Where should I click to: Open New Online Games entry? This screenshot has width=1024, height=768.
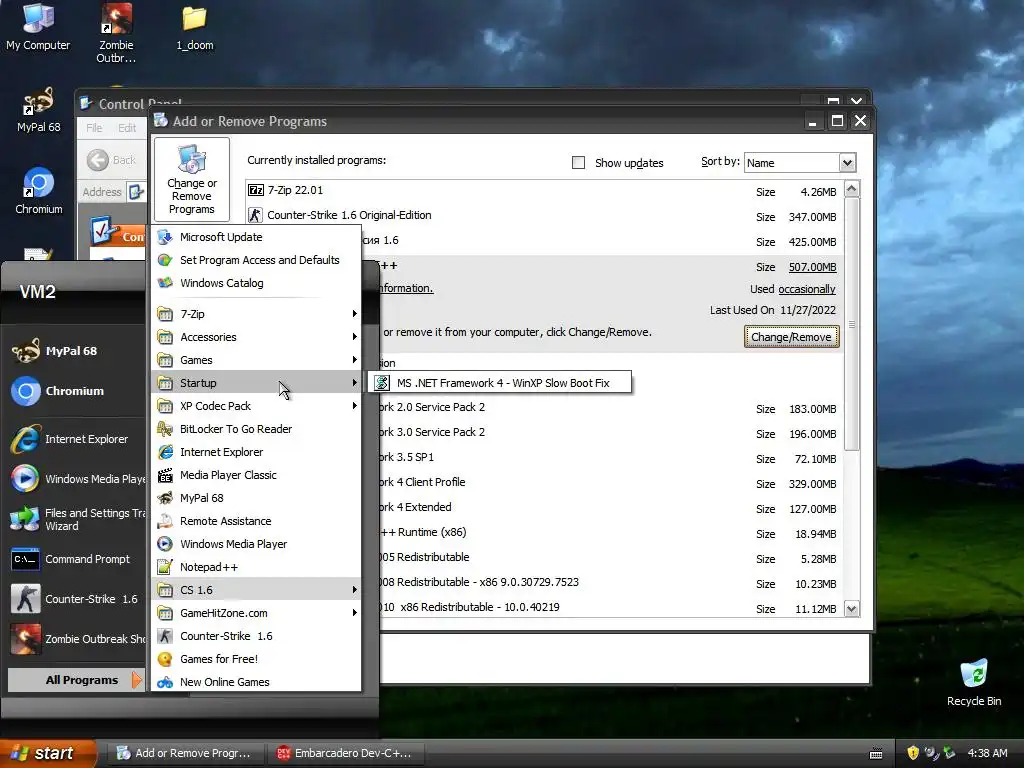pyautogui.click(x=256, y=682)
